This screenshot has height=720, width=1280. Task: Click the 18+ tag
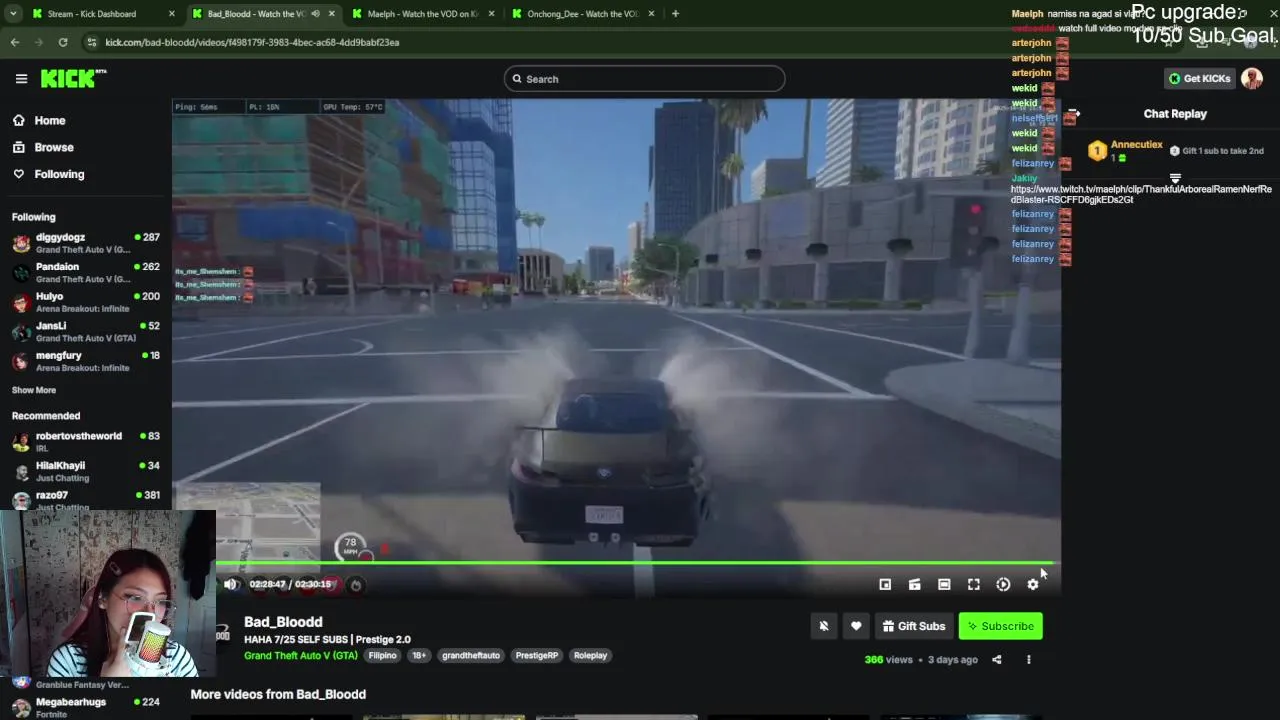click(x=419, y=655)
